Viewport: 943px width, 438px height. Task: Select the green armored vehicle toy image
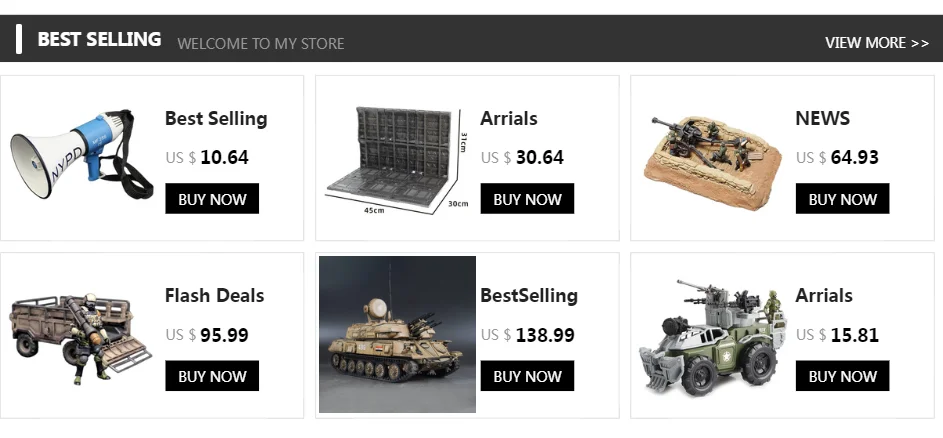coord(711,334)
